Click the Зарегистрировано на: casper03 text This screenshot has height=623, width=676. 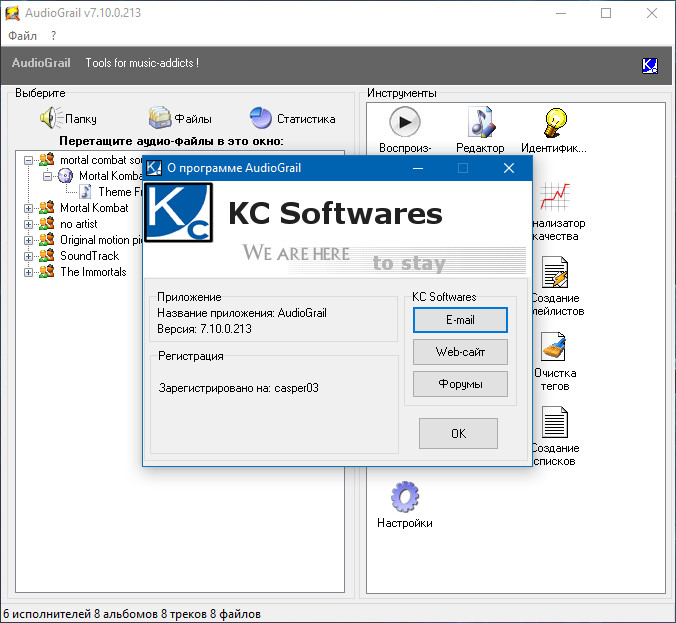click(238, 388)
